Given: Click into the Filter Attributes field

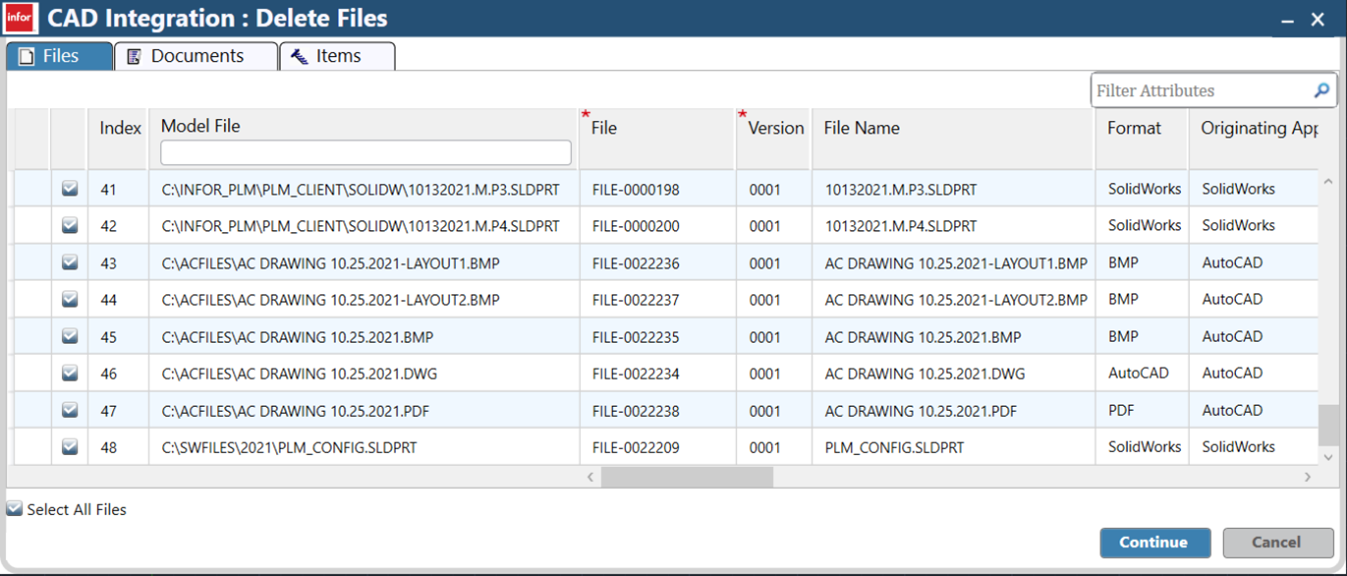Looking at the screenshot, I should pos(1200,90).
